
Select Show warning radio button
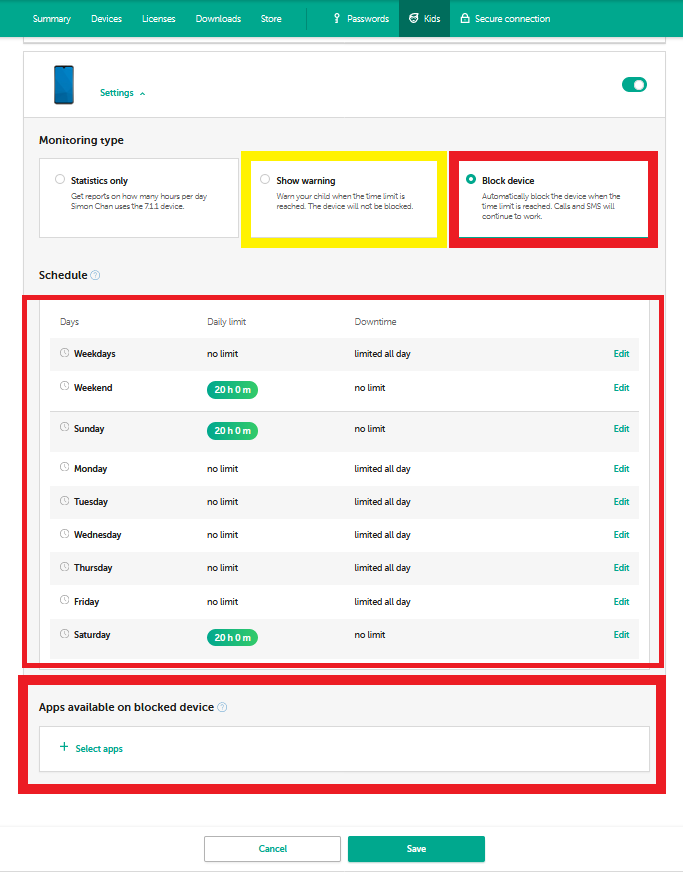tap(265, 179)
